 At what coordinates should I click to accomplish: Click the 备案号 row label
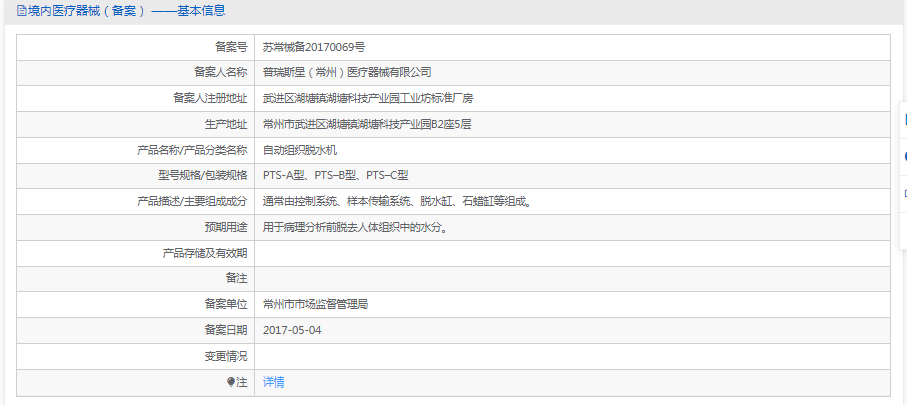231,47
